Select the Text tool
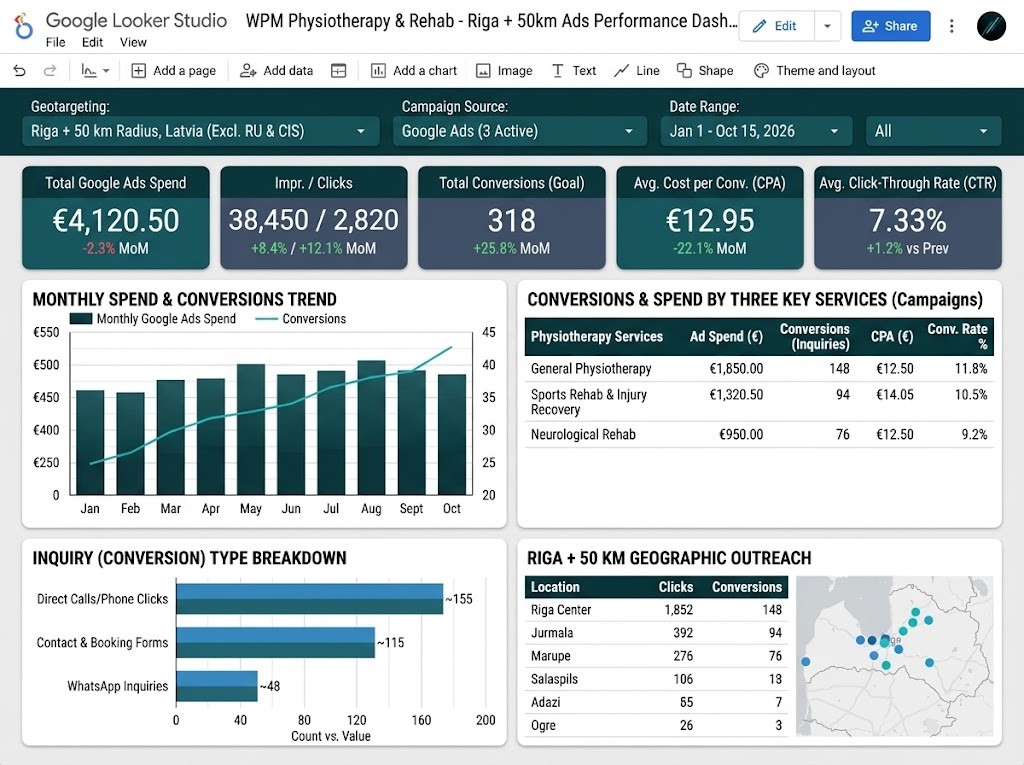Screen dimensions: 1024x765 [x=574, y=71]
